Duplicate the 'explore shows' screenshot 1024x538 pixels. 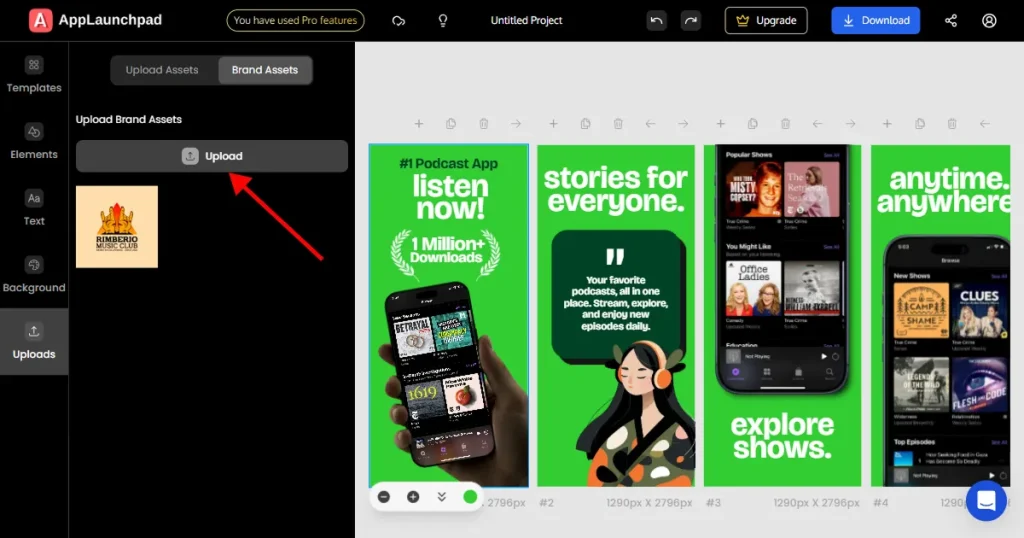point(752,123)
